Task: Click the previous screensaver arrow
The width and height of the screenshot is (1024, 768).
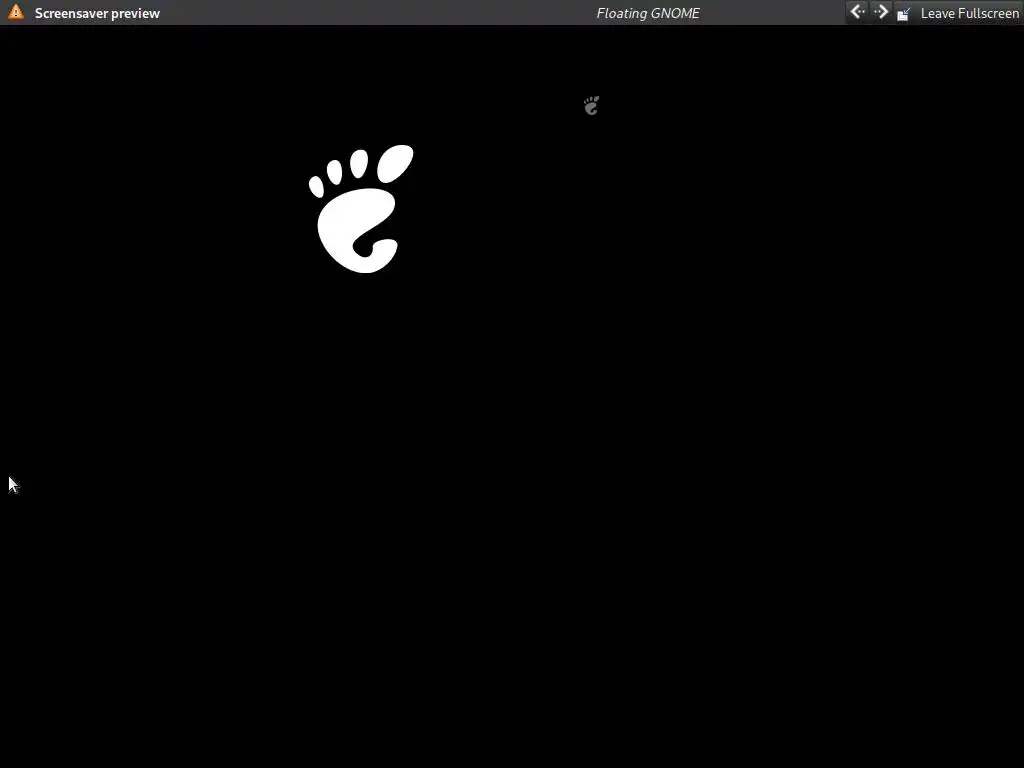Action: click(x=857, y=12)
